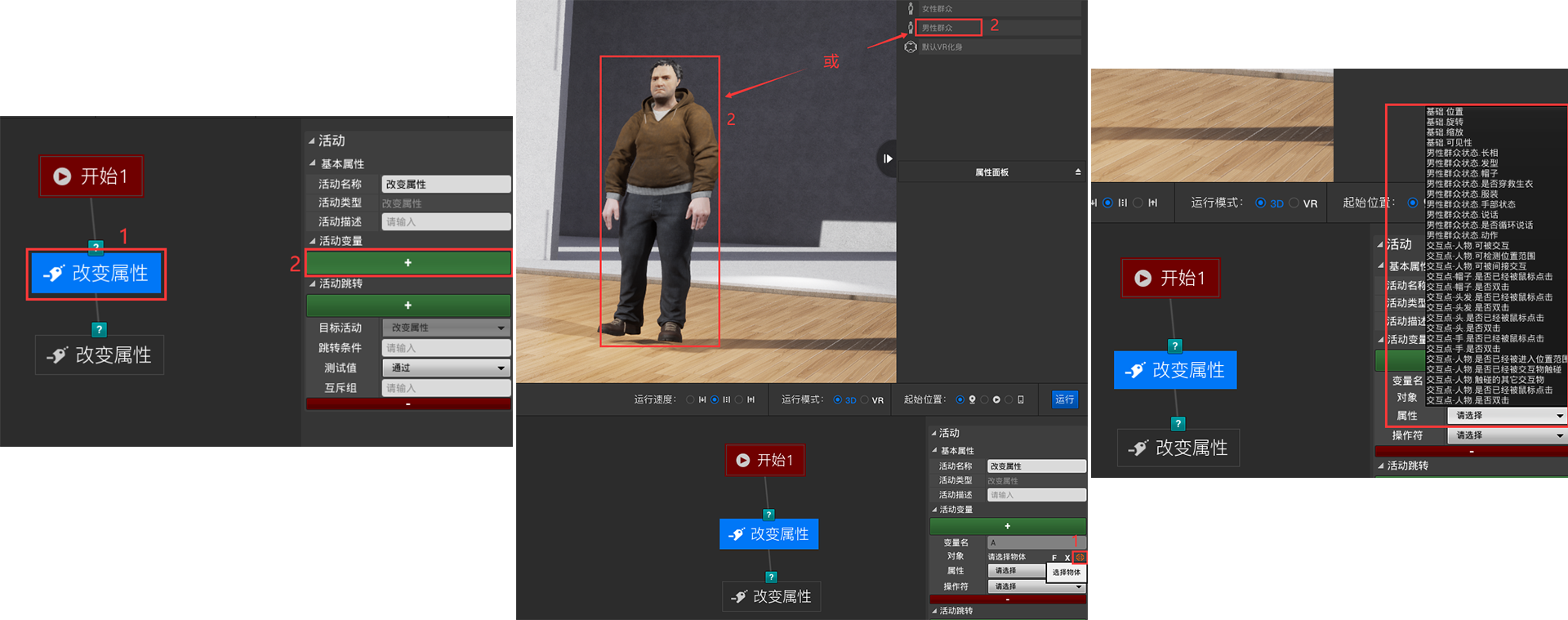Viewport: 1568px width, 620px height.
Task: Click the ? connector above blue node, left screenshot
Action: click(96, 246)
